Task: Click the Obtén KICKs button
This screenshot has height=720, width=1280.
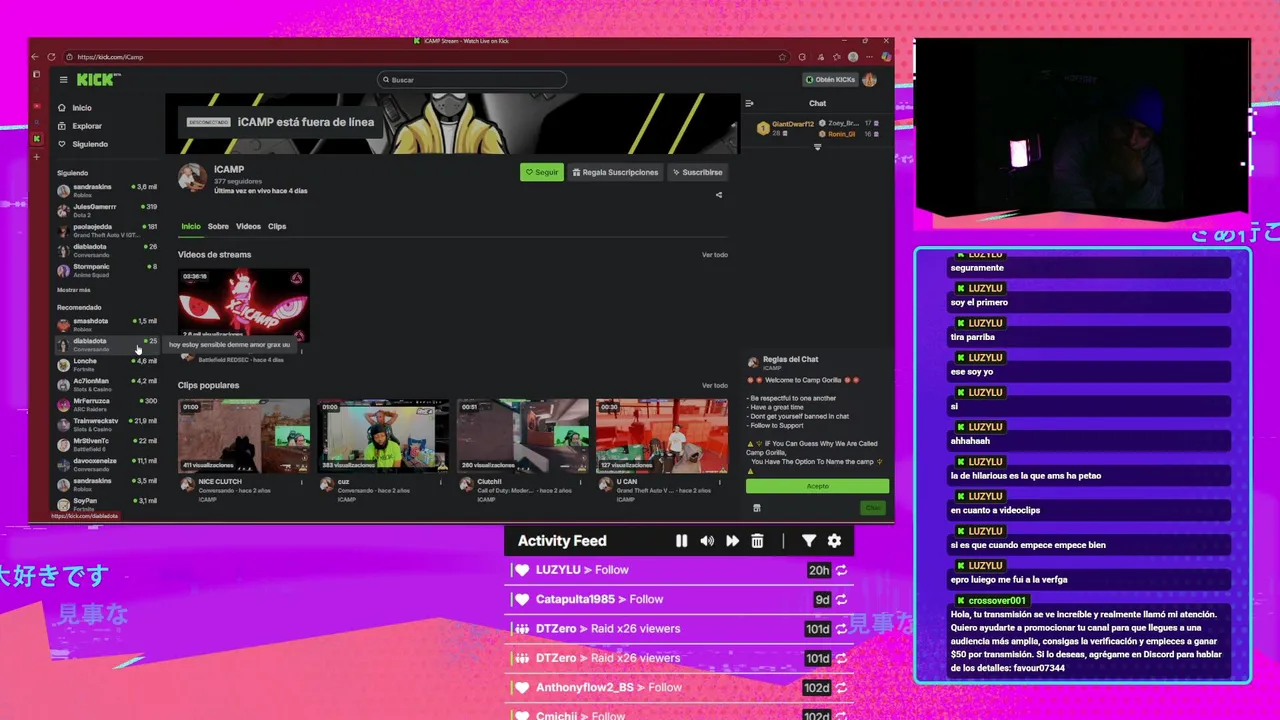Action: coord(831,80)
